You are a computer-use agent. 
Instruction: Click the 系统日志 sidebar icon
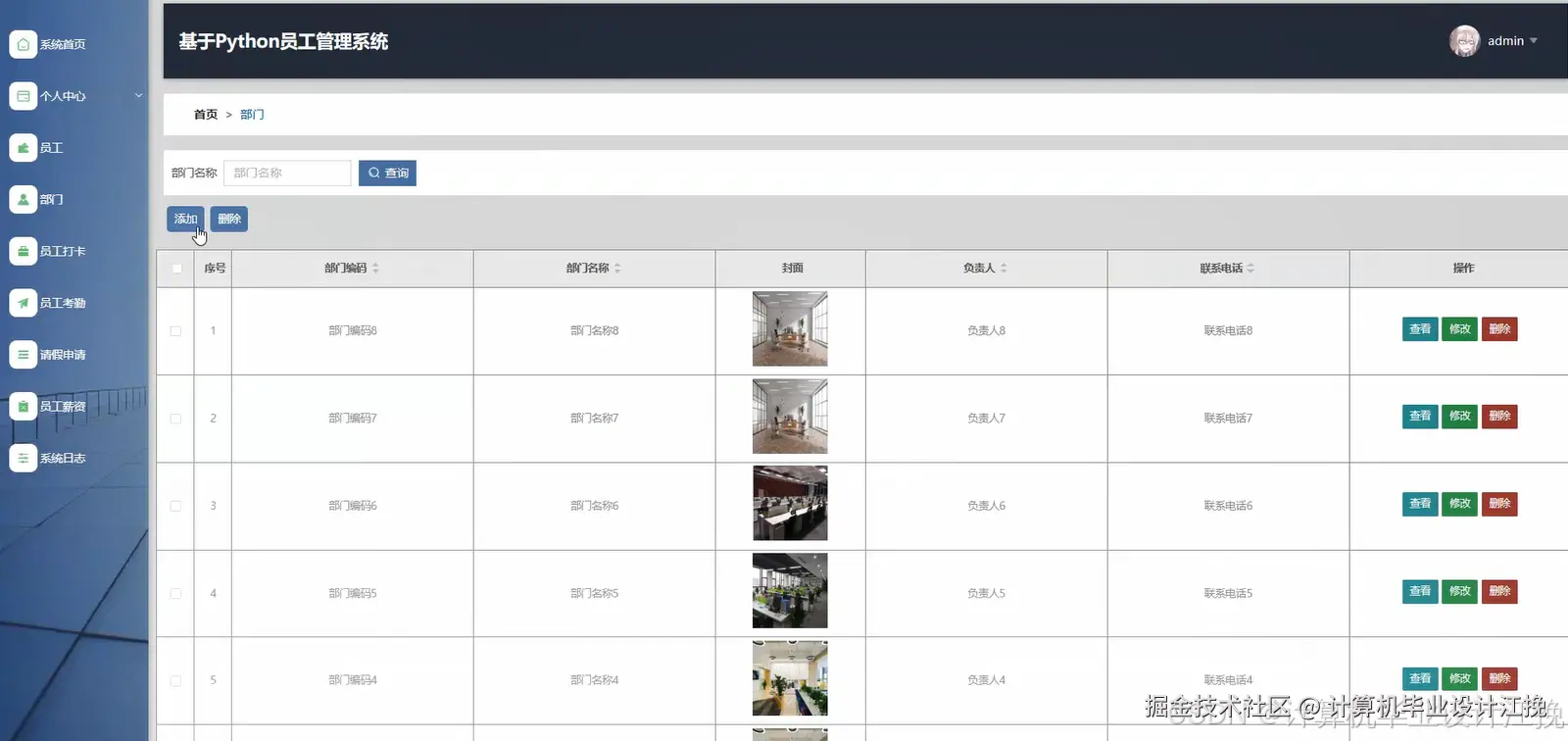[x=24, y=458]
